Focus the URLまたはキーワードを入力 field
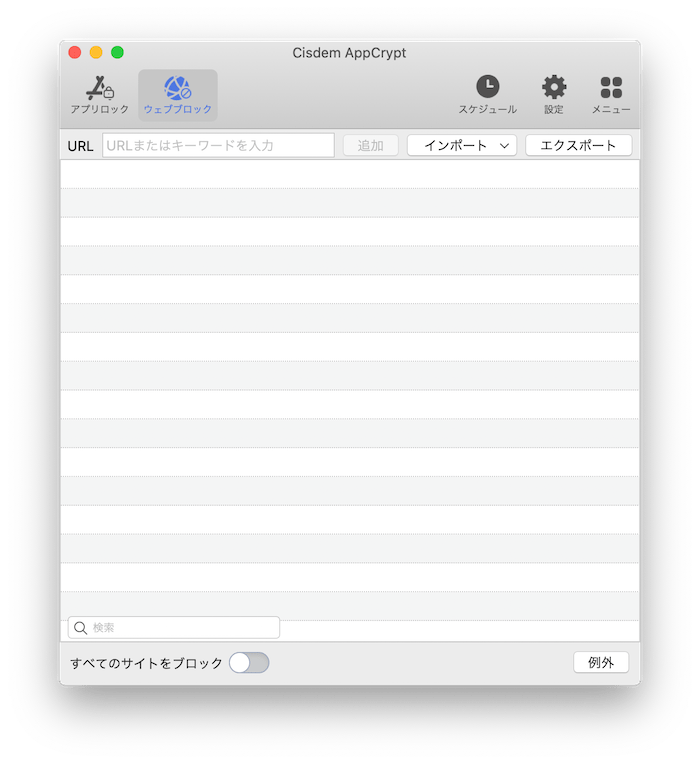The height and width of the screenshot is (764, 700). (218, 145)
